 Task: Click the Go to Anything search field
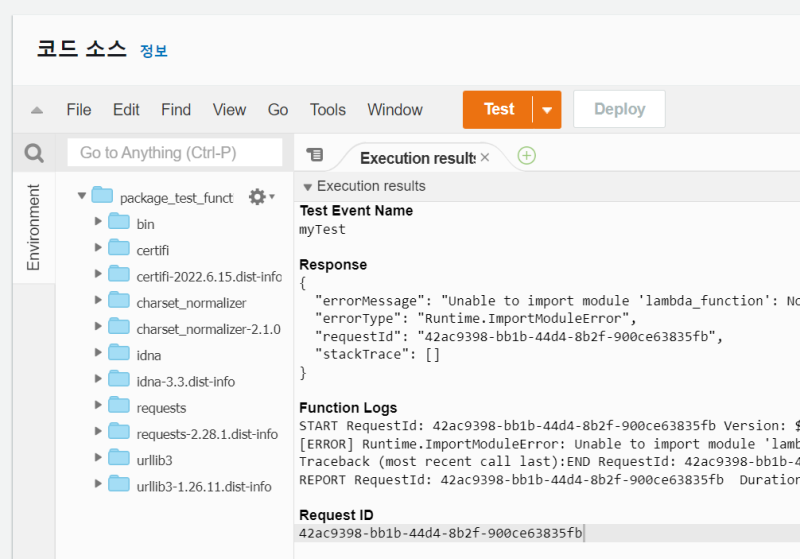pos(174,153)
